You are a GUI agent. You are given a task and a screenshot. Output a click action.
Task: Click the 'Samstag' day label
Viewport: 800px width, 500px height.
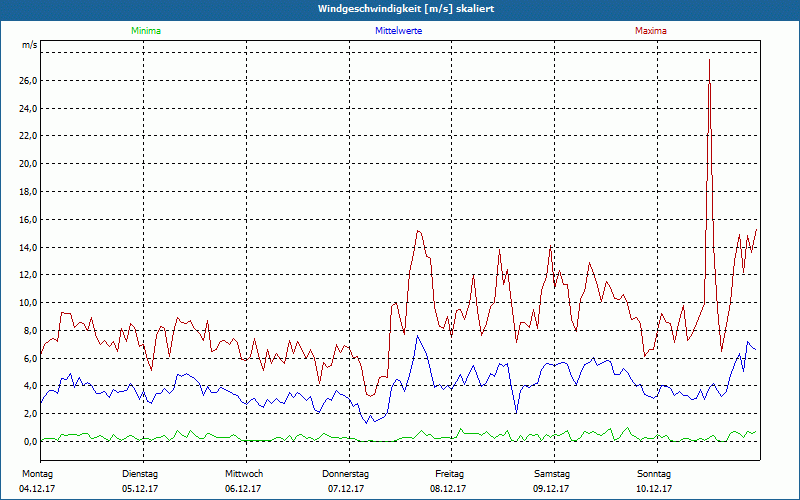coord(552,474)
